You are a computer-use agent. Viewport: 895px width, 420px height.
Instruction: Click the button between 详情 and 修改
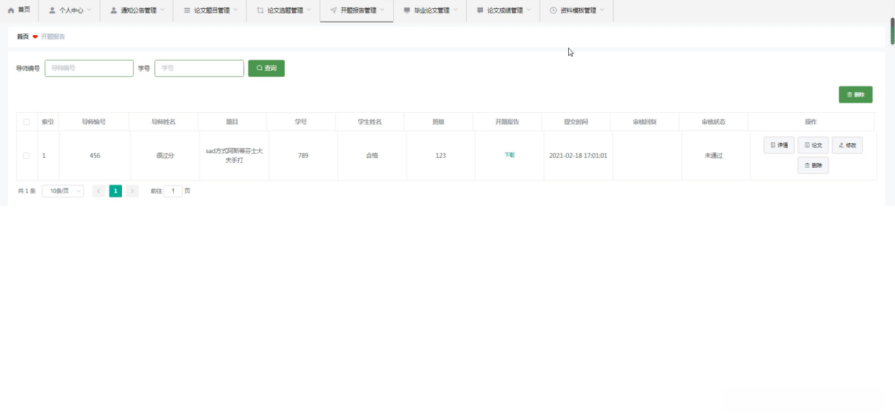pos(813,146)
